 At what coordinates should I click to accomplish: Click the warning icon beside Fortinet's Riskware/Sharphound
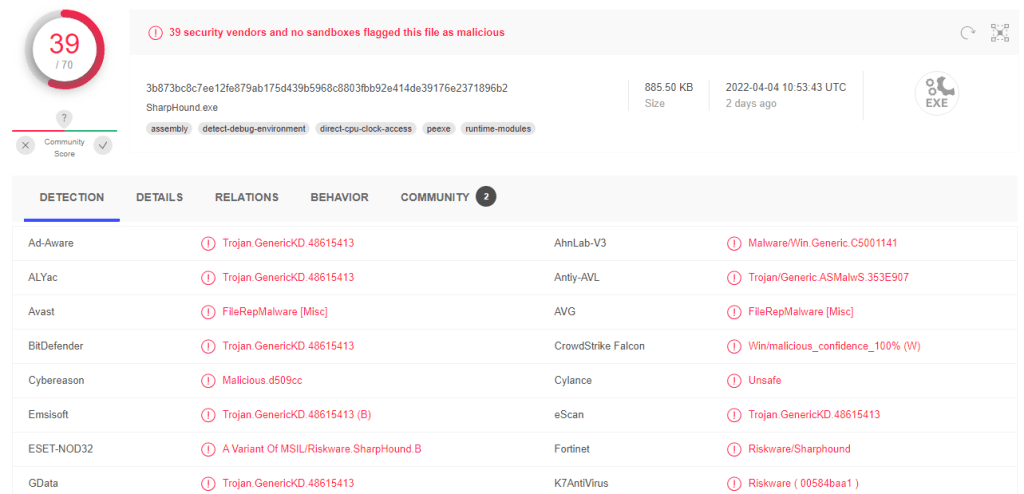(734, 449)
